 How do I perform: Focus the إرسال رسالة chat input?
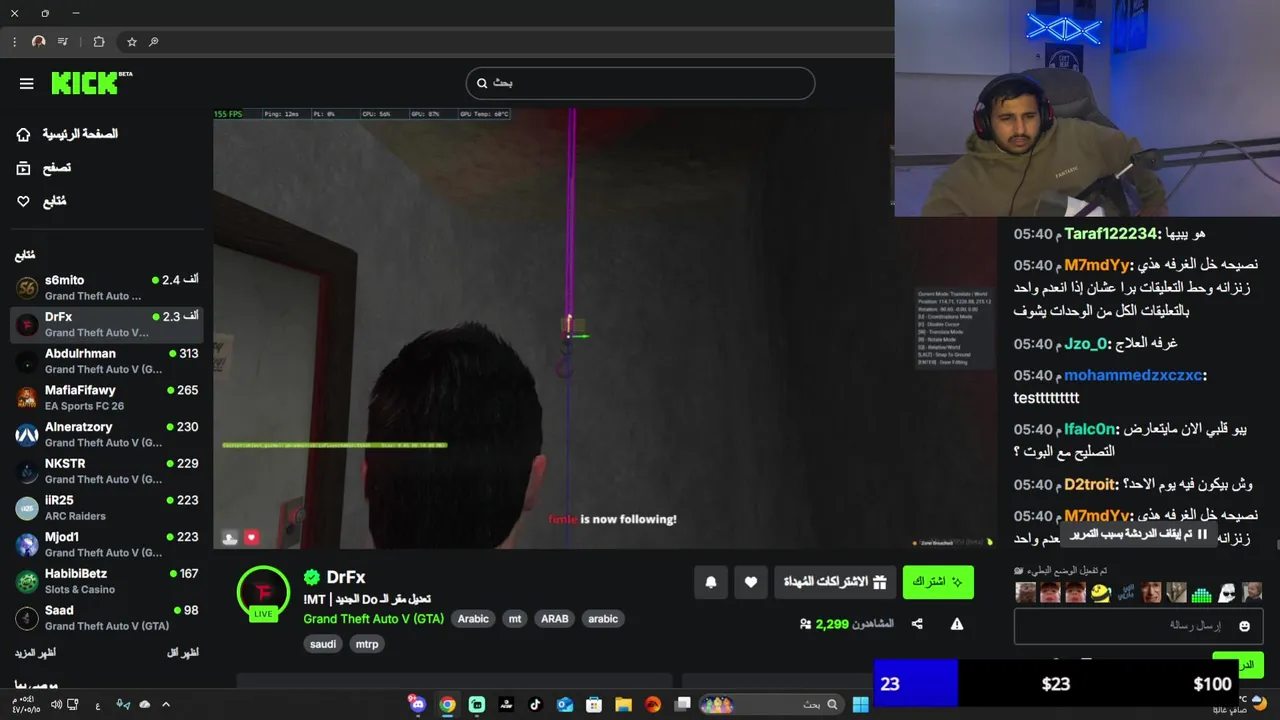1138,626
